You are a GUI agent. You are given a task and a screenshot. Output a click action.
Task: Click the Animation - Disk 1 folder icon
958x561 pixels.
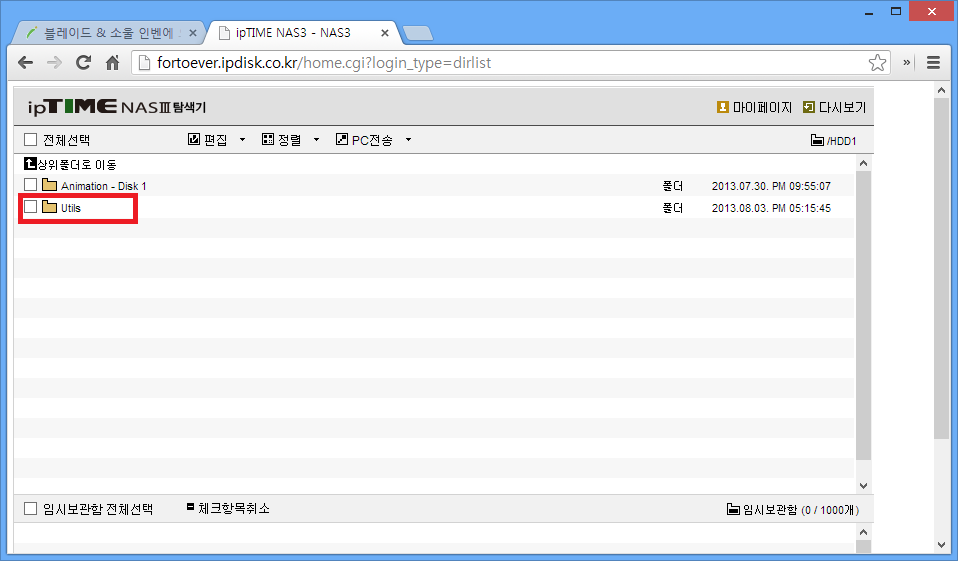[49, 186]
